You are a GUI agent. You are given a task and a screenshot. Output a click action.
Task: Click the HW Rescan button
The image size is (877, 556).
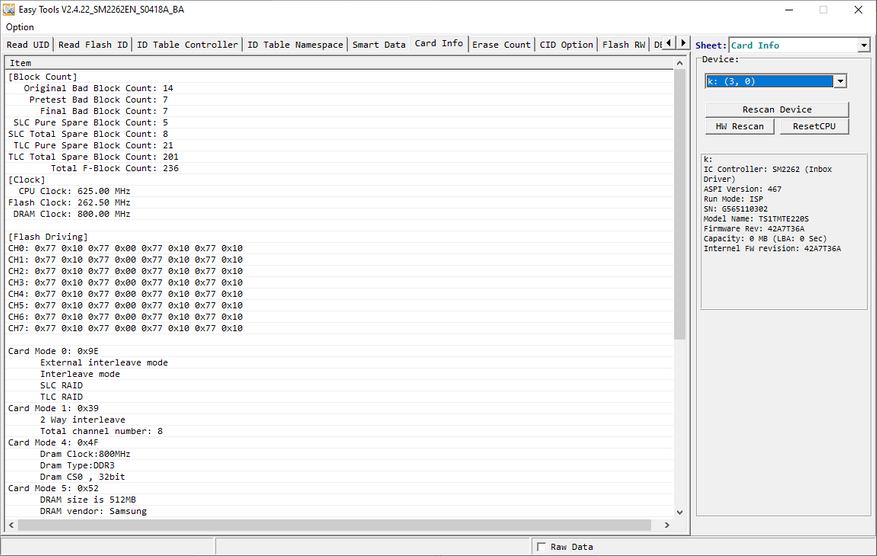tap(740, 127)
